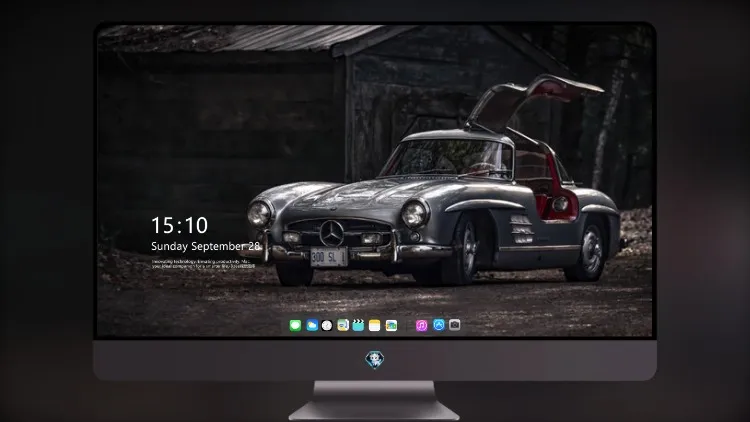Open the Maps app icon in the dock
The height and width of the screenshot is (422, 750).
(x=343, y=325)
